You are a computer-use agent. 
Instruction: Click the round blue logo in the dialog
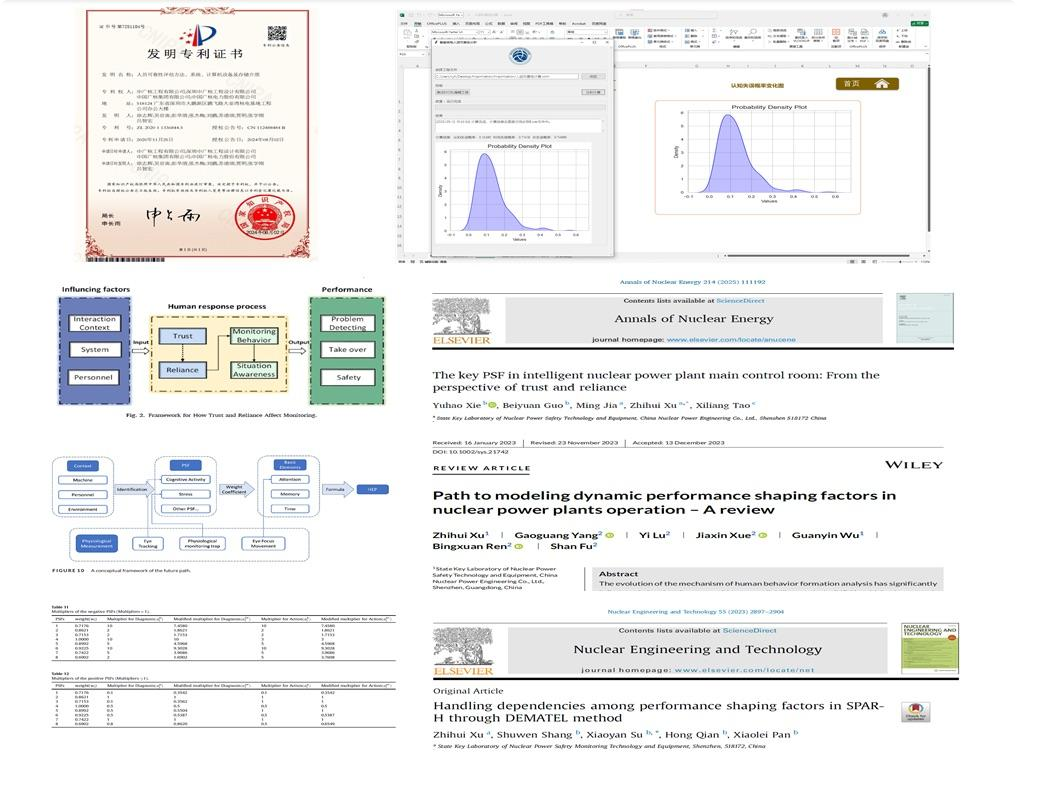click(519, 55)
